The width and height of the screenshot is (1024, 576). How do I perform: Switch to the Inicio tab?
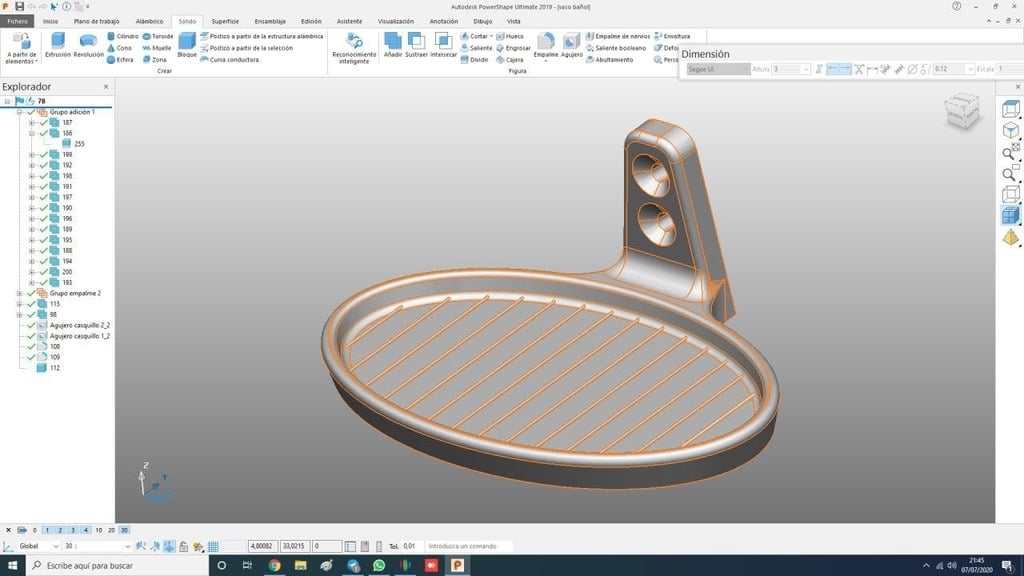[x=50, y=22]
